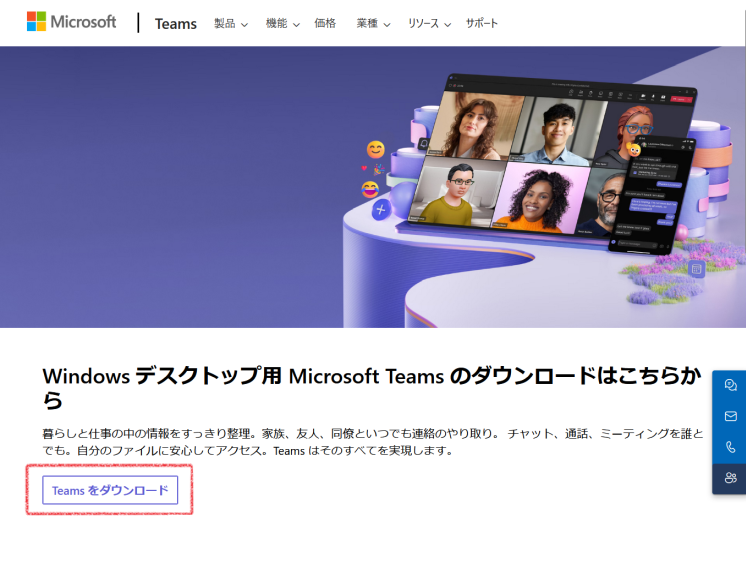Viewport: 746px width, 569px height.
Task: Click the phone call icon in side panel
Action: point(730,447)
